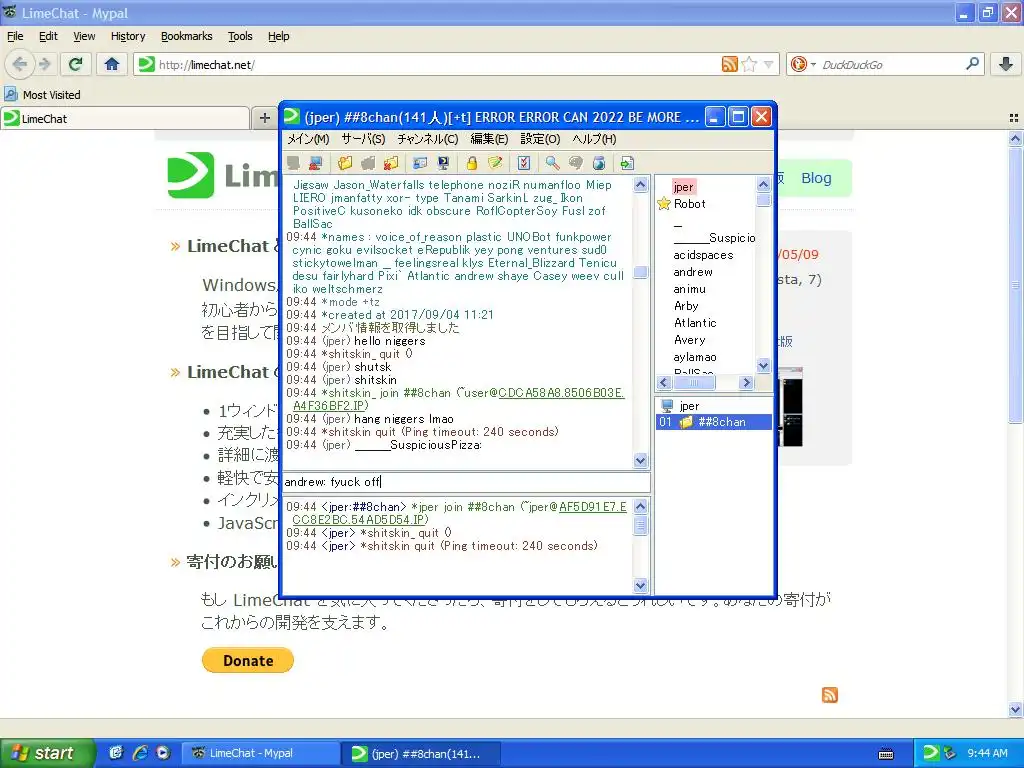Viewport: 1024px width, 768px height.
Task: Click the grayed-out leave channel folder icon
Action: tap(368, 163)
